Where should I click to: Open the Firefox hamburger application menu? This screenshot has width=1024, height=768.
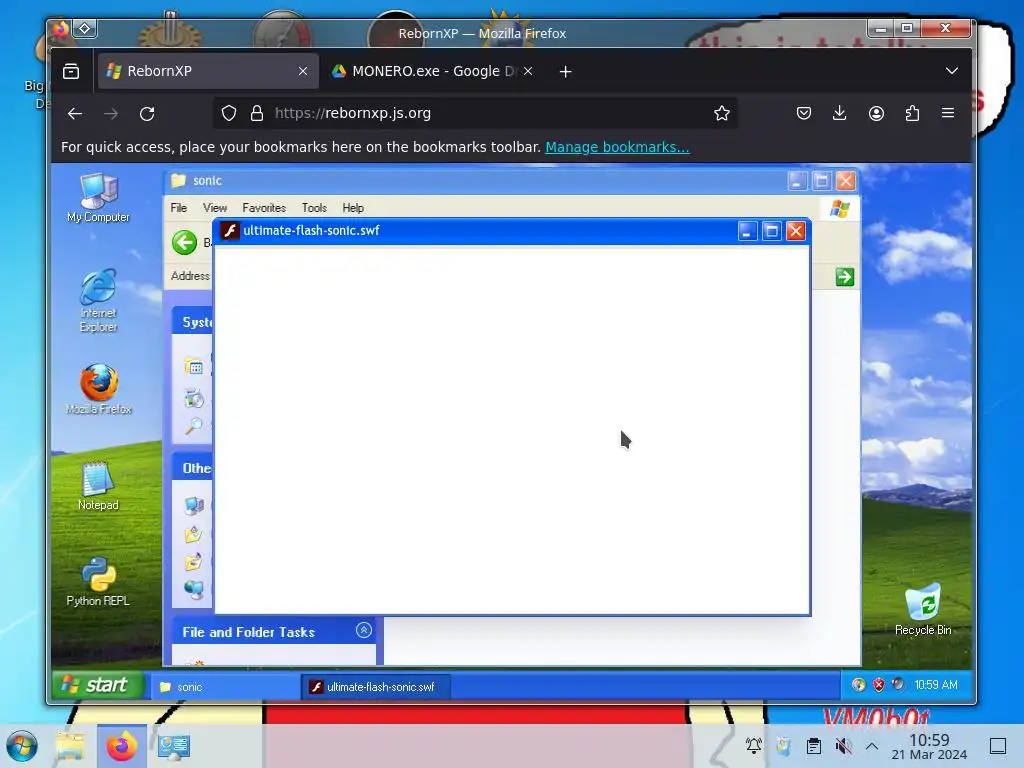[x=948, y=114]
